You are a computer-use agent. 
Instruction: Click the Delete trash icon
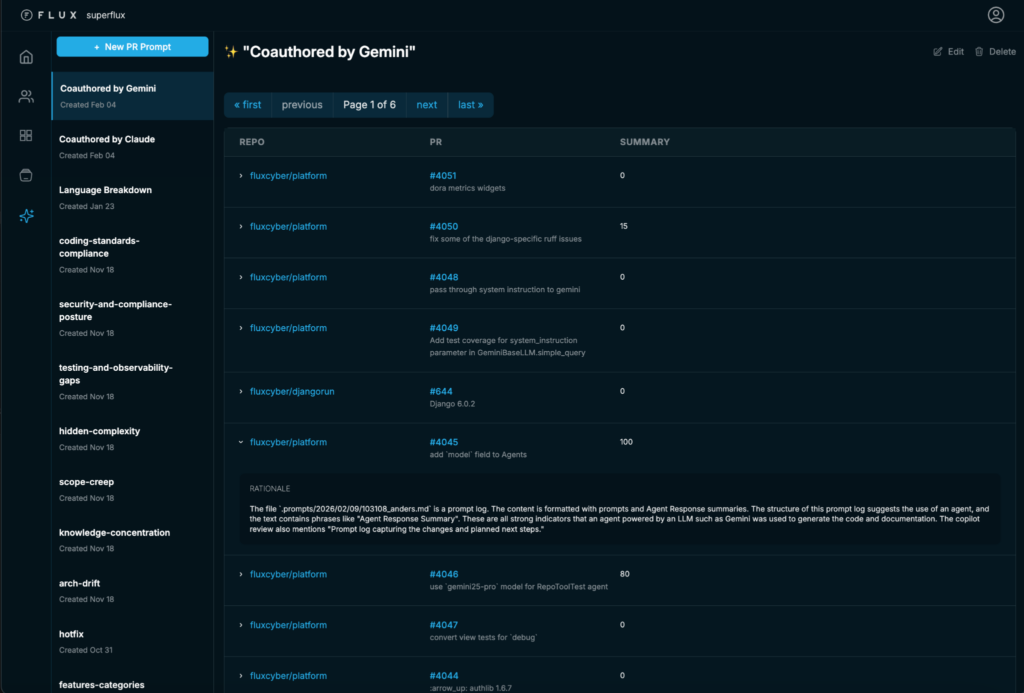[979, 52]
